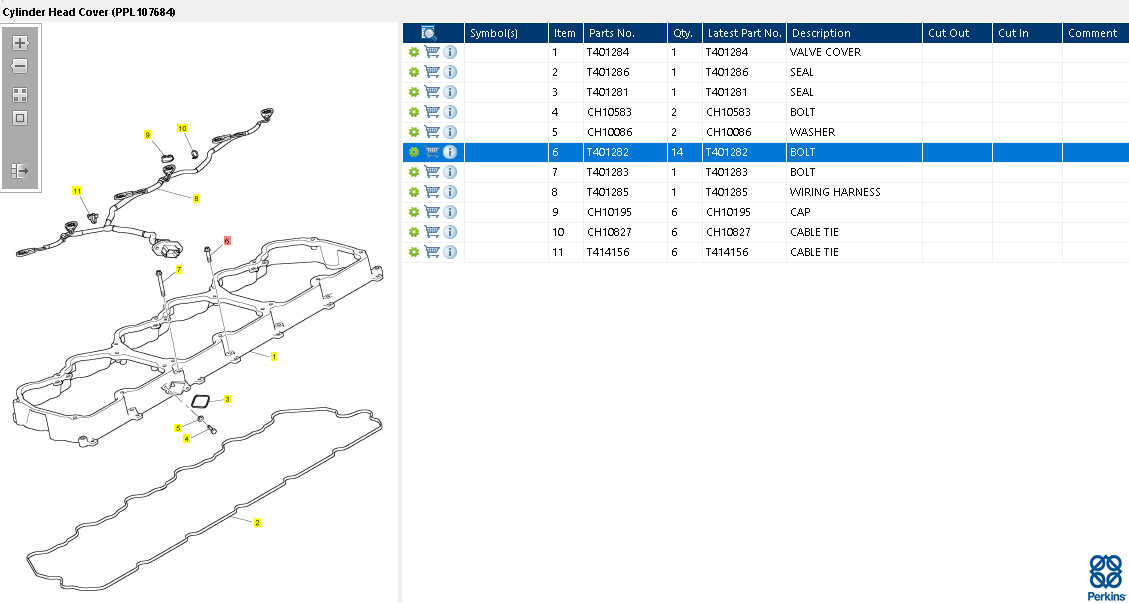Show info for SEAL T401281
This screenshot has height=603, width=1129.
tap(450, 92)
